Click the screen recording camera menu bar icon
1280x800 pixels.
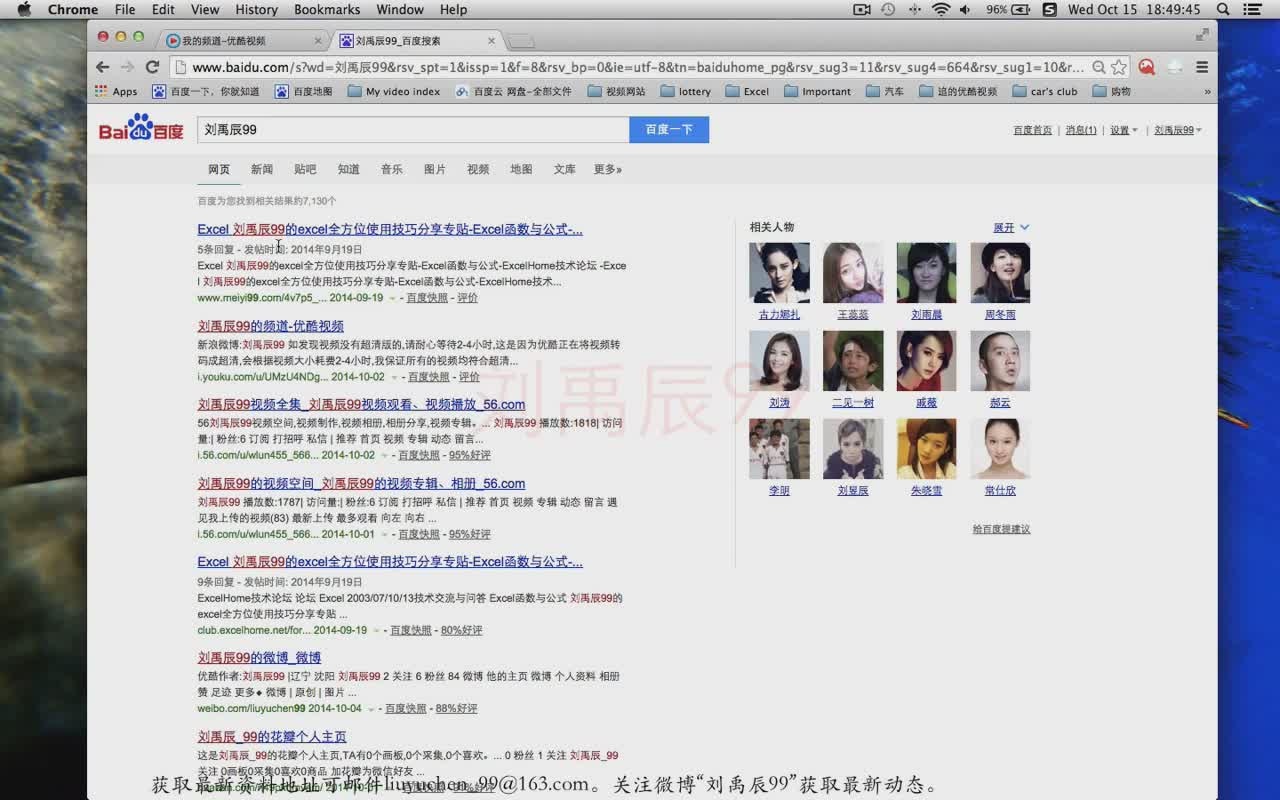tap(862, 9)
